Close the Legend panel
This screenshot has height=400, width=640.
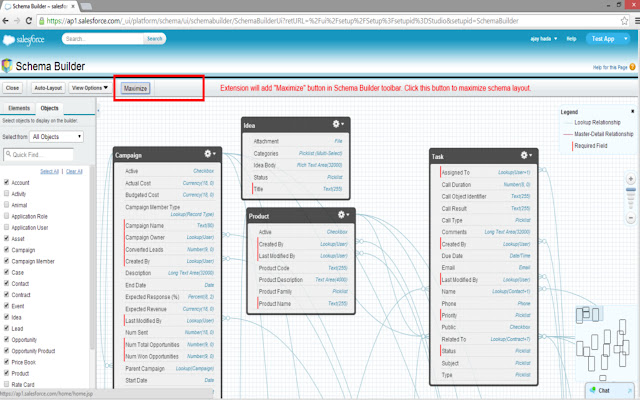tap(633, 111)
